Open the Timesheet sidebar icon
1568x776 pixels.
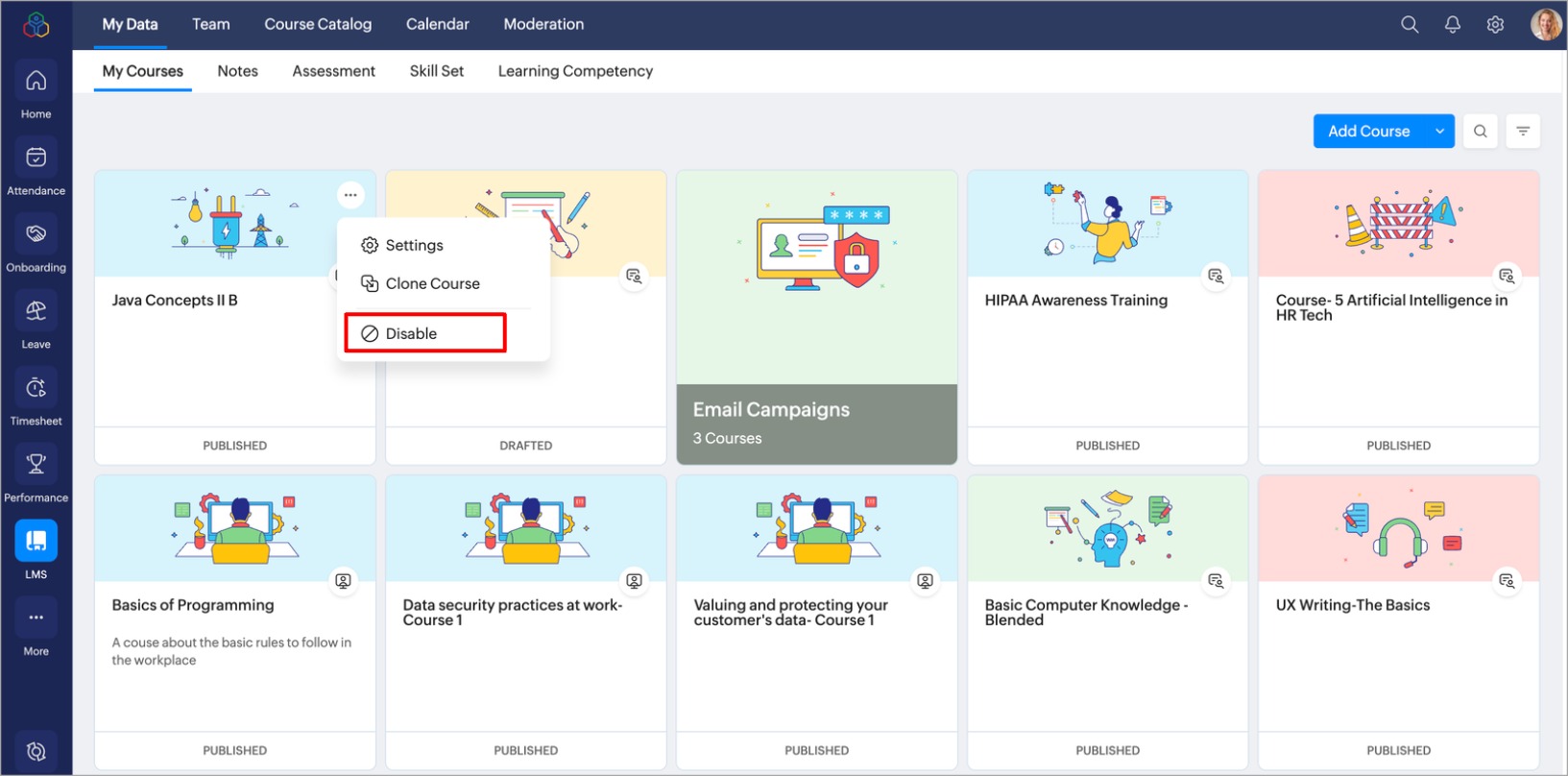pos(36,388)
